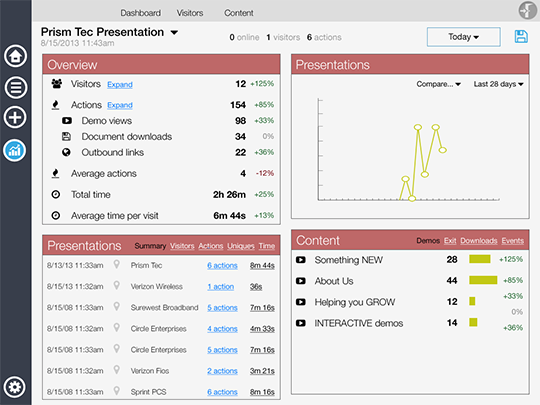
Task: Click location pin on Verizon Wireless row
Action: [x=117, y=285]
